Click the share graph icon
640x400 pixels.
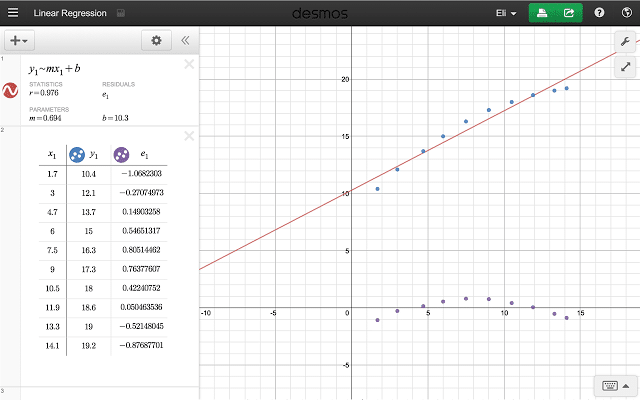pyautogui.click(x=569, y=13)
